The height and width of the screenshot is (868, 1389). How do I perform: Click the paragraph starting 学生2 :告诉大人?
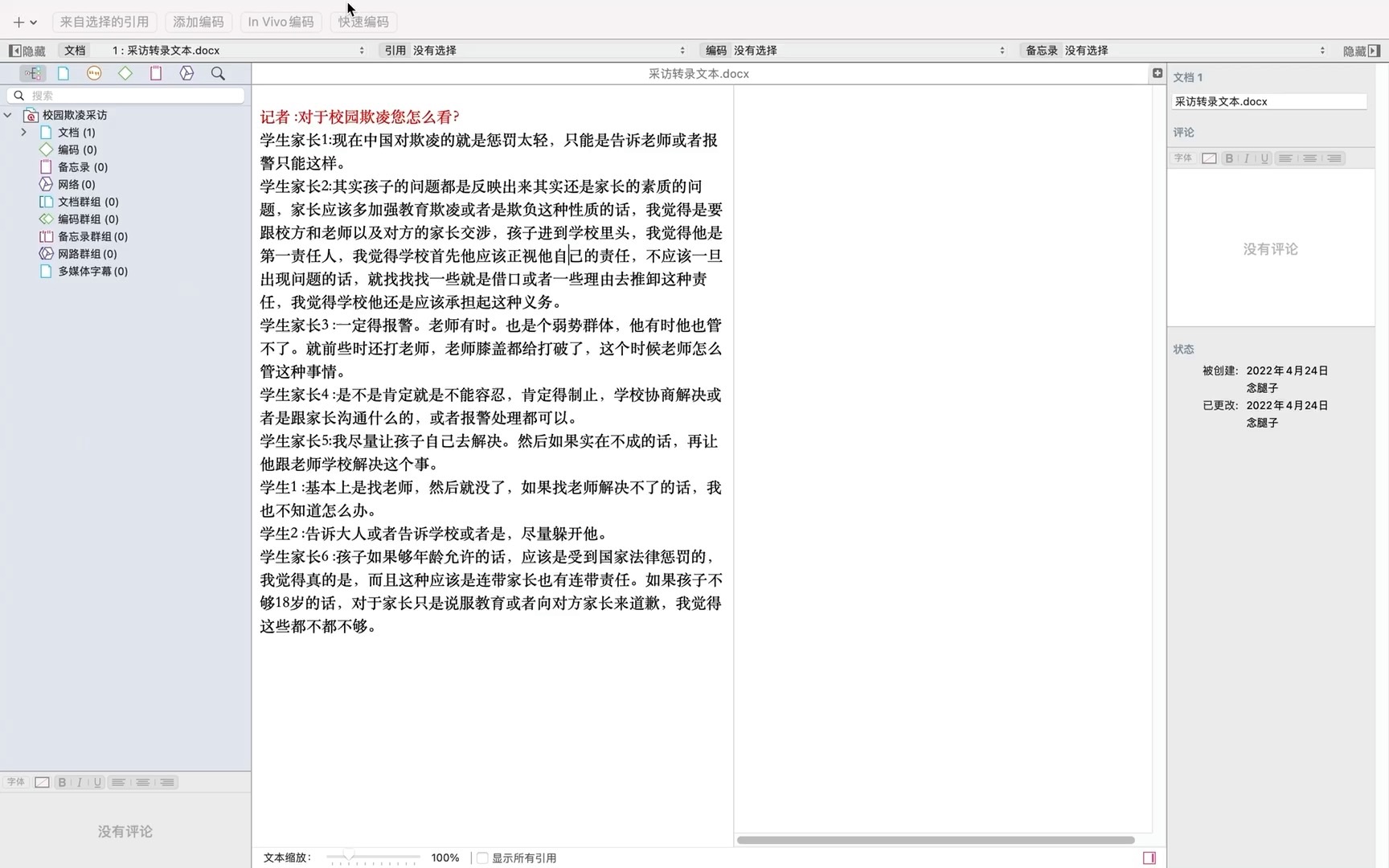(435, 534)
